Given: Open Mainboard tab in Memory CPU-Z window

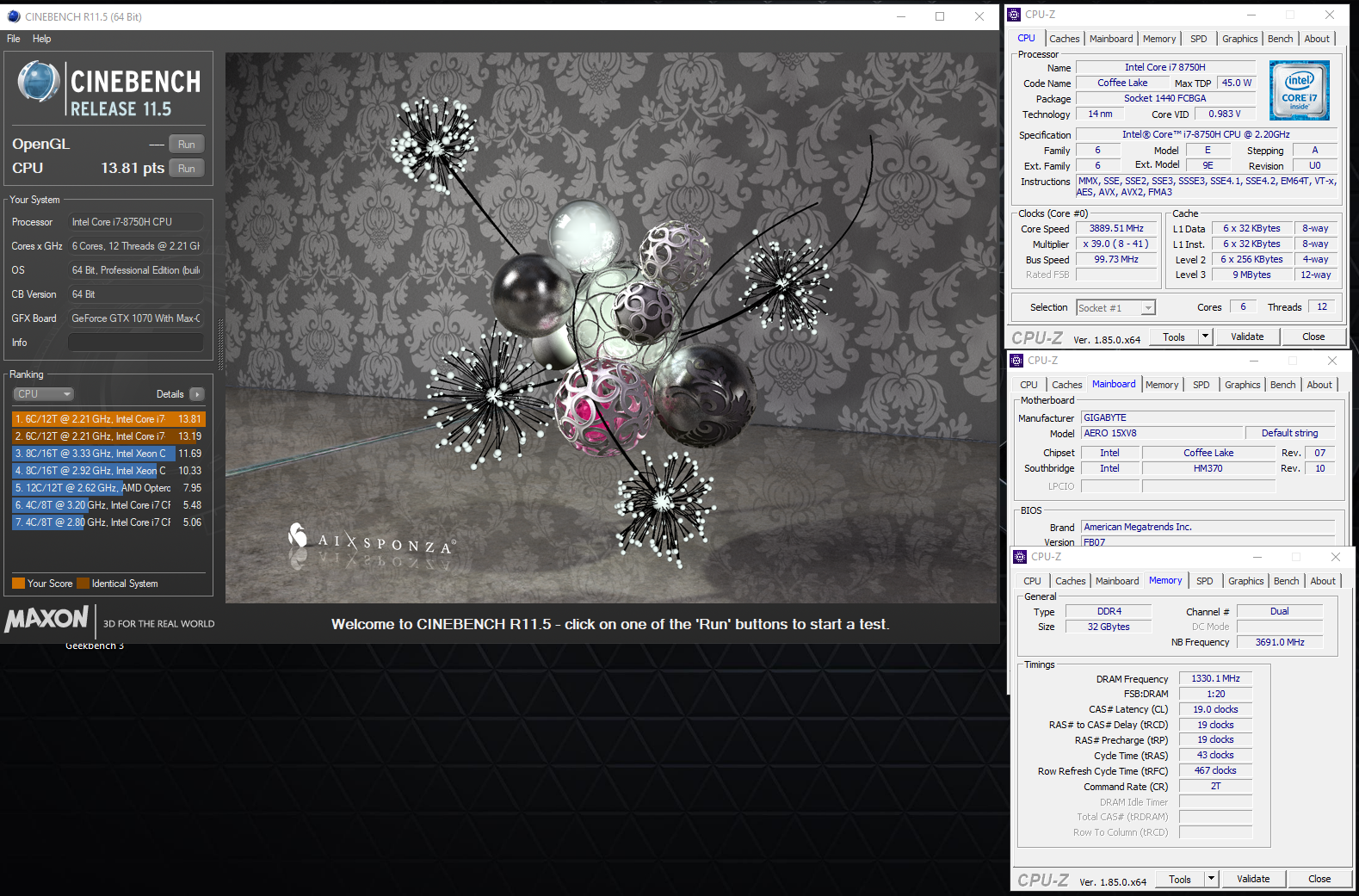Looking at the screenshot, I should (x=1117, y=581).
